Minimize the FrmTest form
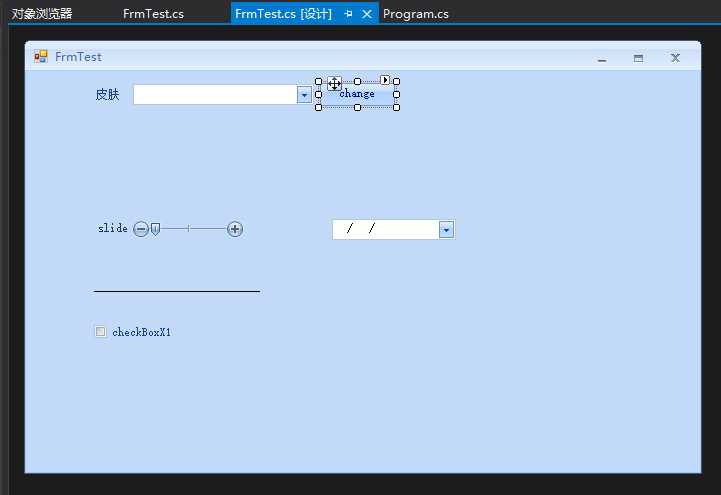 pos(602,58)
